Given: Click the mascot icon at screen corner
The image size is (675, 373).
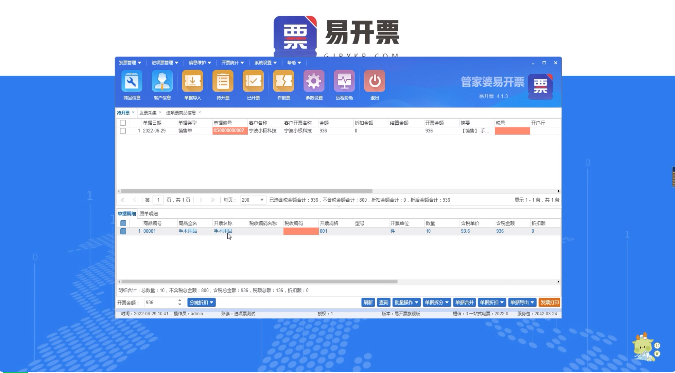Looking at the screenshot, I should click(645, 347).
